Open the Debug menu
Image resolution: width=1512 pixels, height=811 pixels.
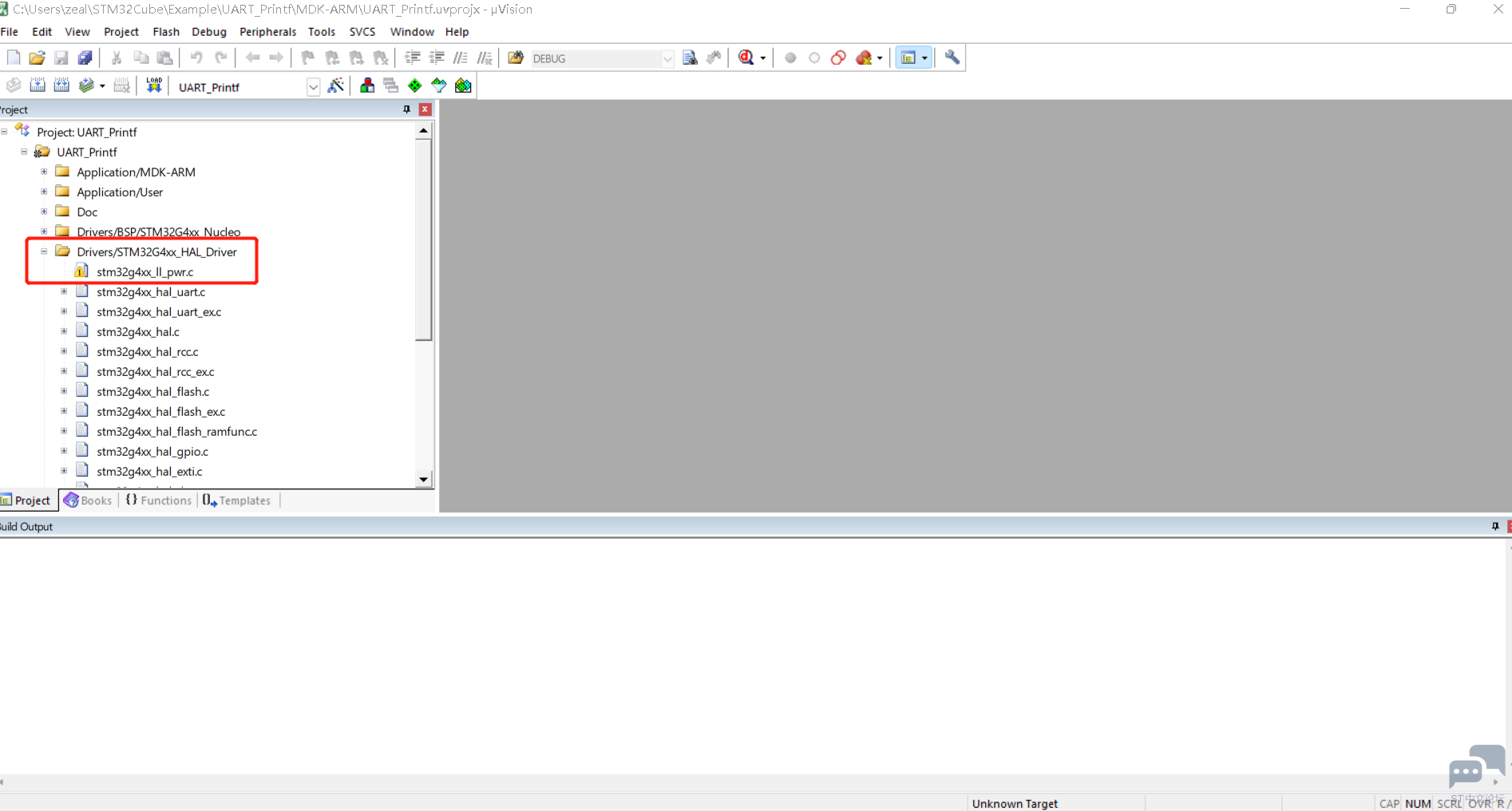209,32
